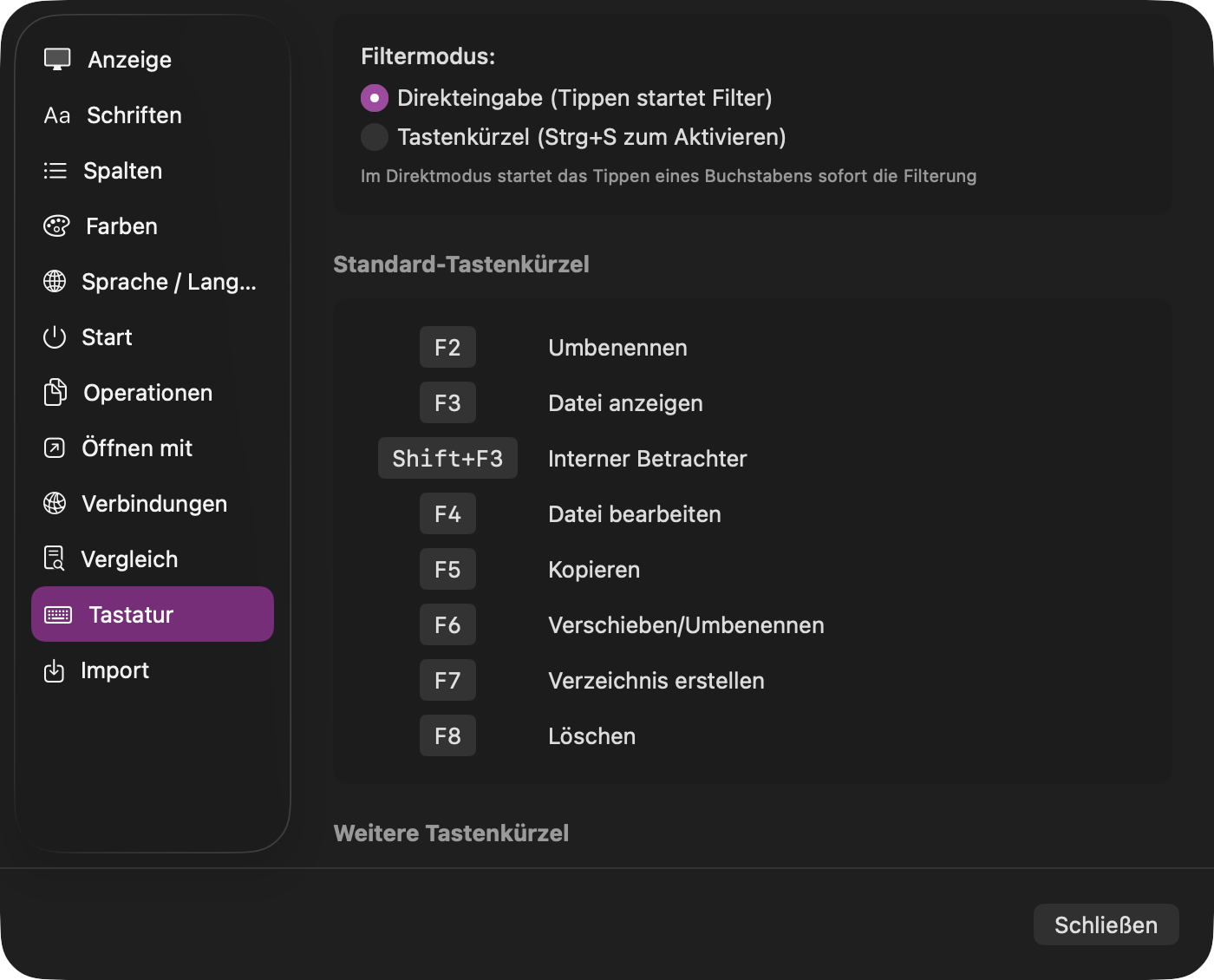The height and width of the screenshot is (980, 1214).
Task: Click the Sprache globe icon
Action: [x=55, y=281]
